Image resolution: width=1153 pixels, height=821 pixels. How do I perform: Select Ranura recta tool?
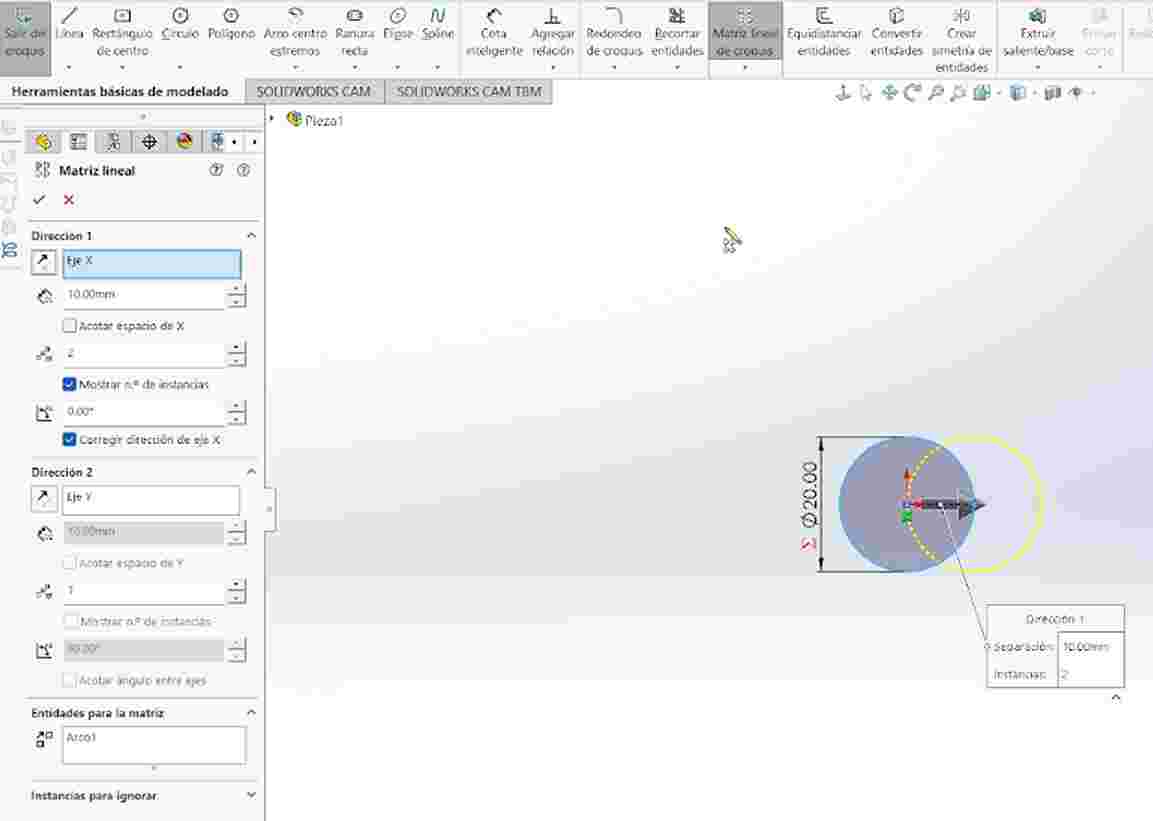tap(354, 32)
